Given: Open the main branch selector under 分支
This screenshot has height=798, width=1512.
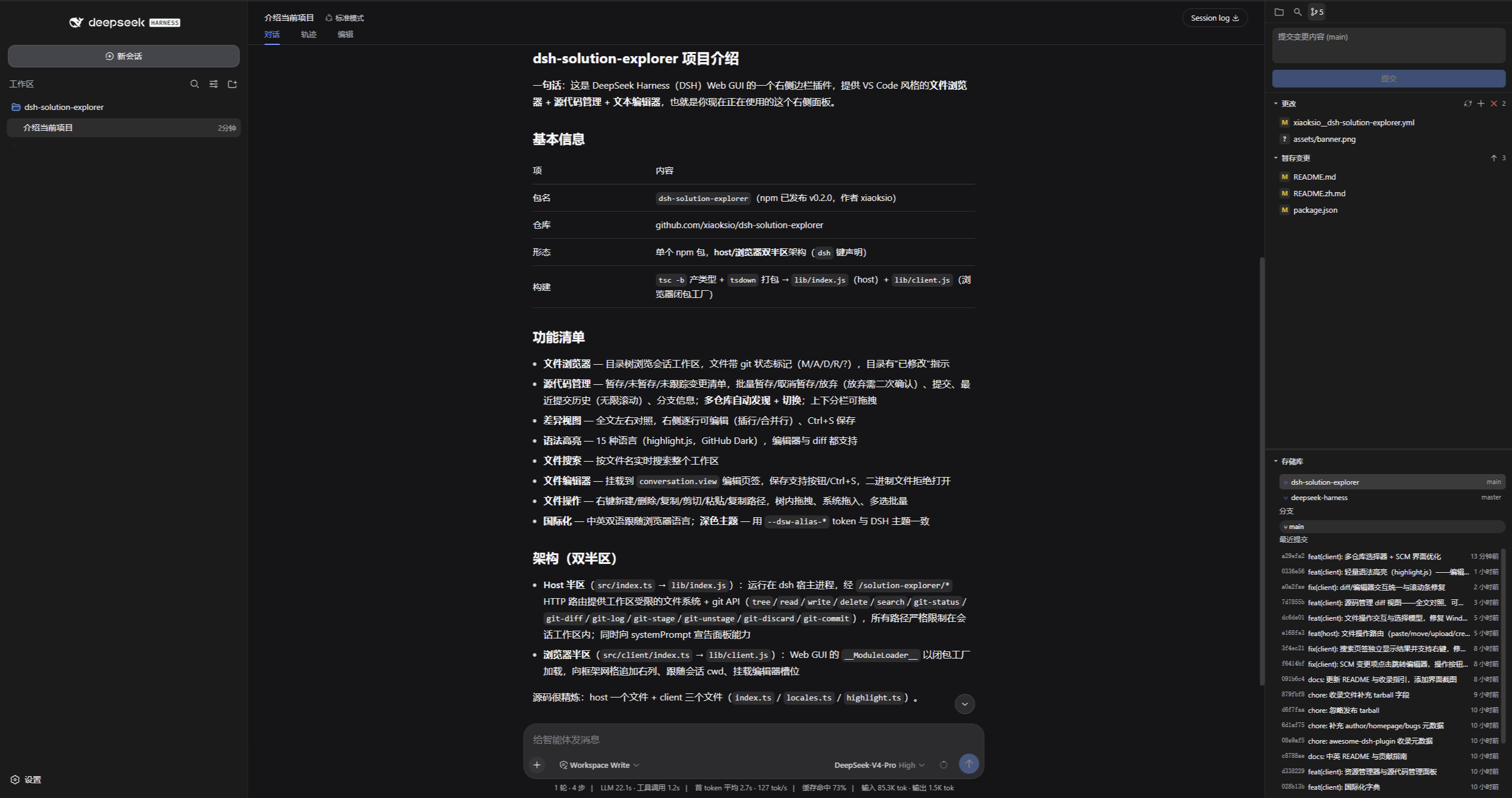Looking at the screenshot, I should [x=1392, y=526].
